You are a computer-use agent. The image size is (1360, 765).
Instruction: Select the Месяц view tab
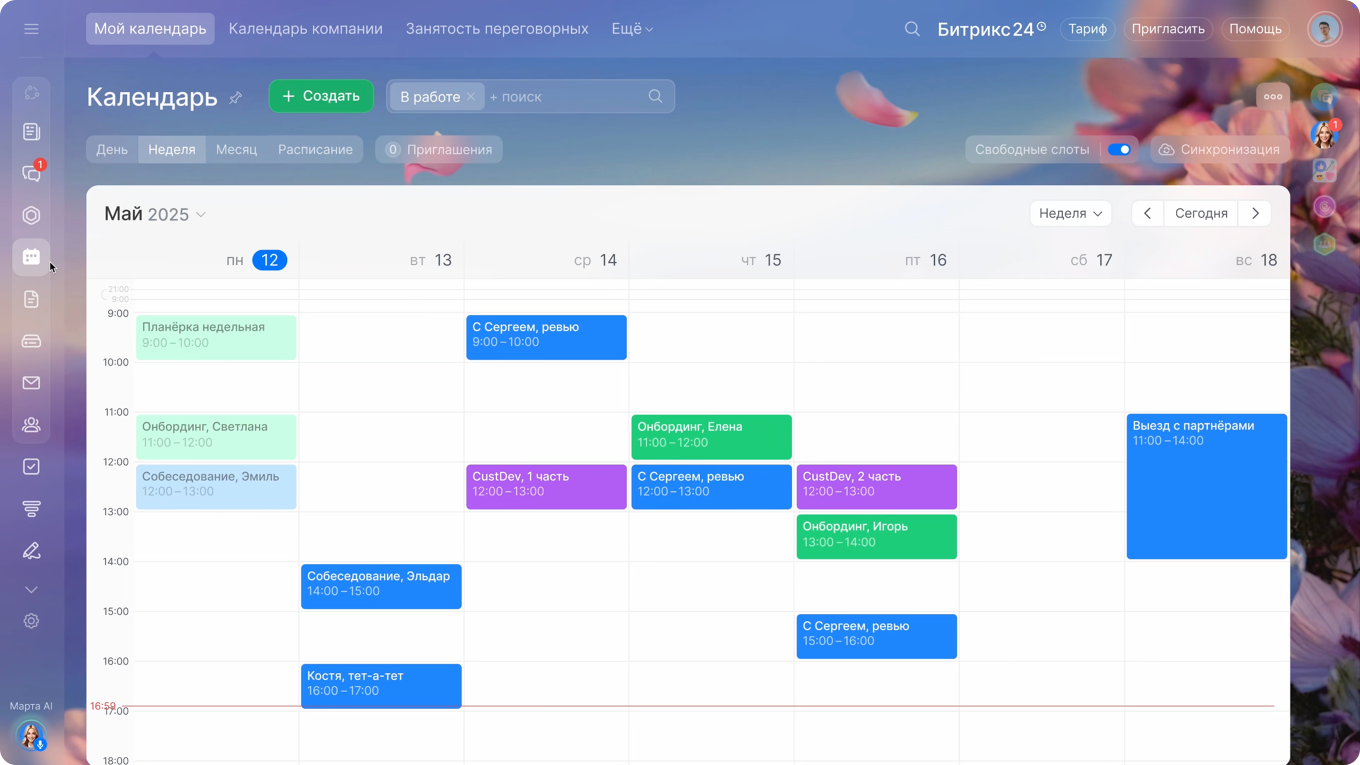click(x=236, y=149)
